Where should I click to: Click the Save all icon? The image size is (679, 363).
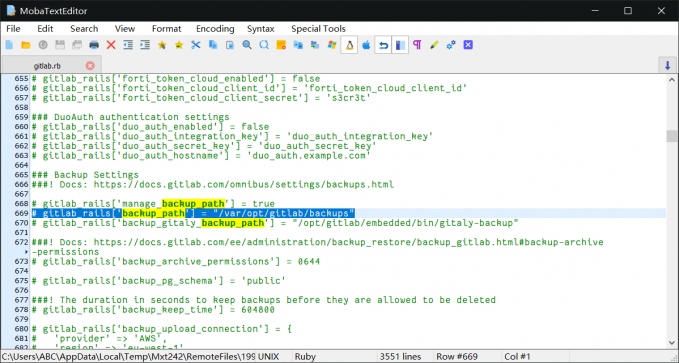pos(77,45)
